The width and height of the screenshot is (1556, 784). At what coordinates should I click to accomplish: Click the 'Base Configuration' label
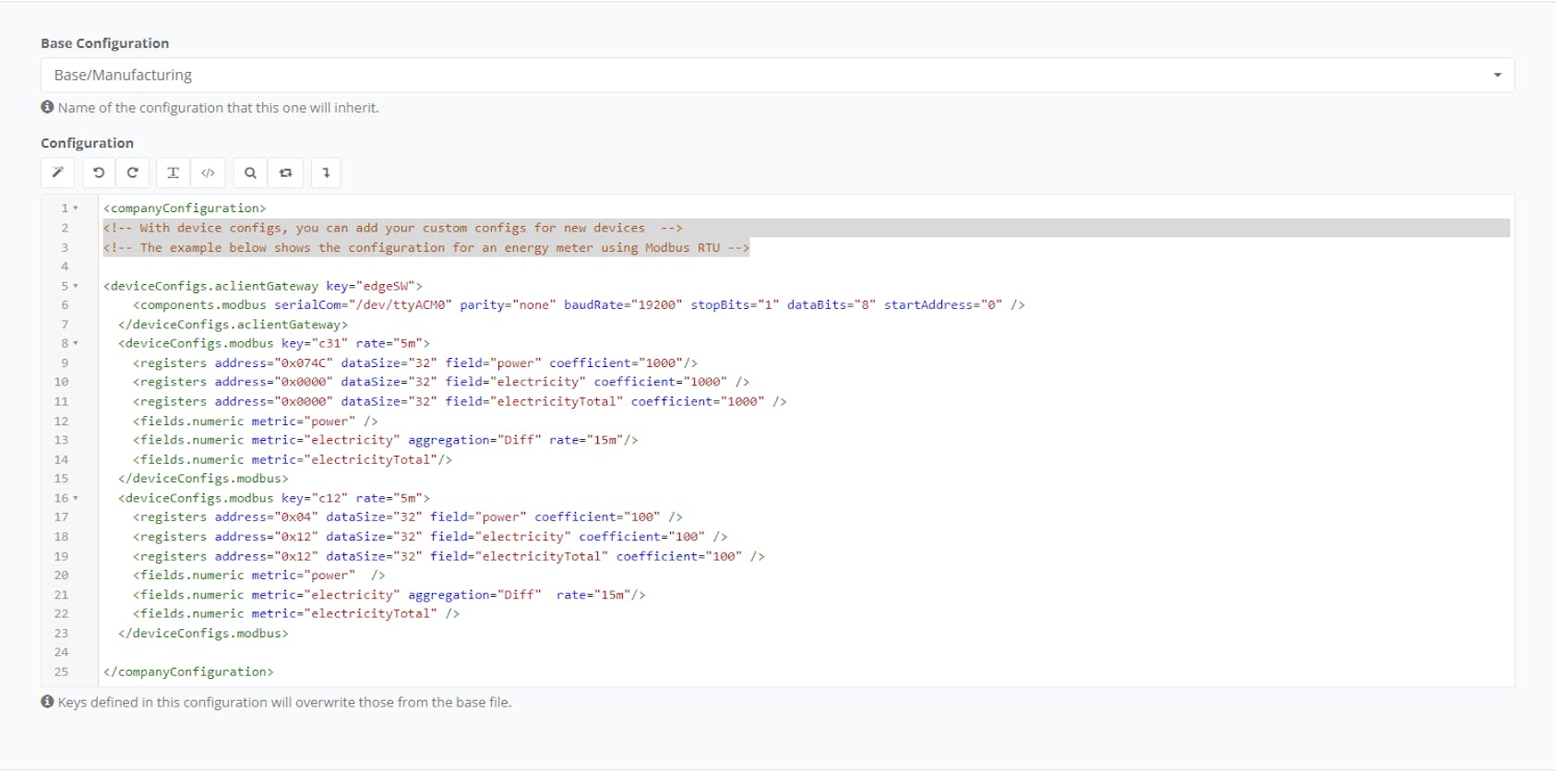pyautogui.click(x=104, y=43)
